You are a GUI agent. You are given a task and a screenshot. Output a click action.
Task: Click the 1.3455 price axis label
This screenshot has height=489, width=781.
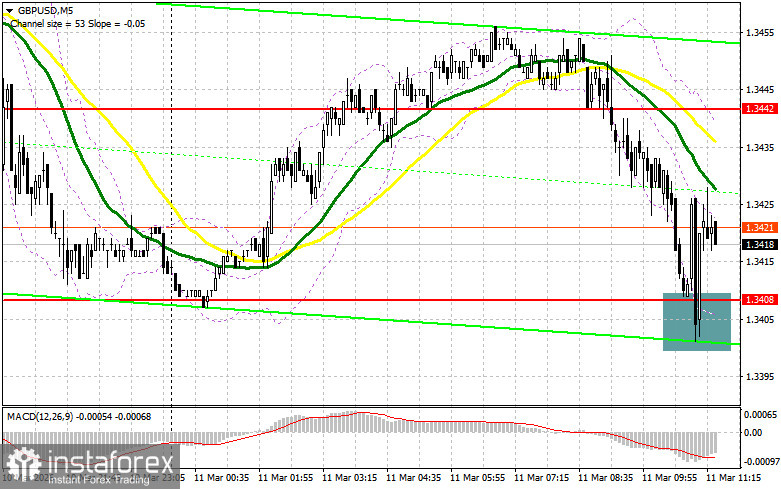pos(760,33)
